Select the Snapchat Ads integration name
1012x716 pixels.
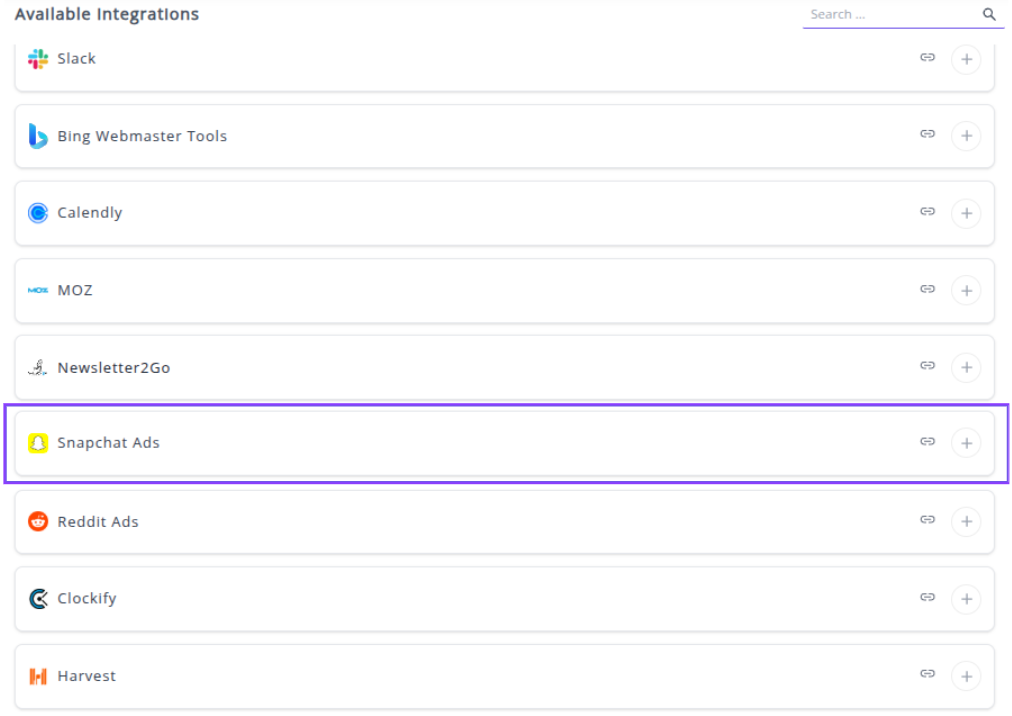click(108, 443)
